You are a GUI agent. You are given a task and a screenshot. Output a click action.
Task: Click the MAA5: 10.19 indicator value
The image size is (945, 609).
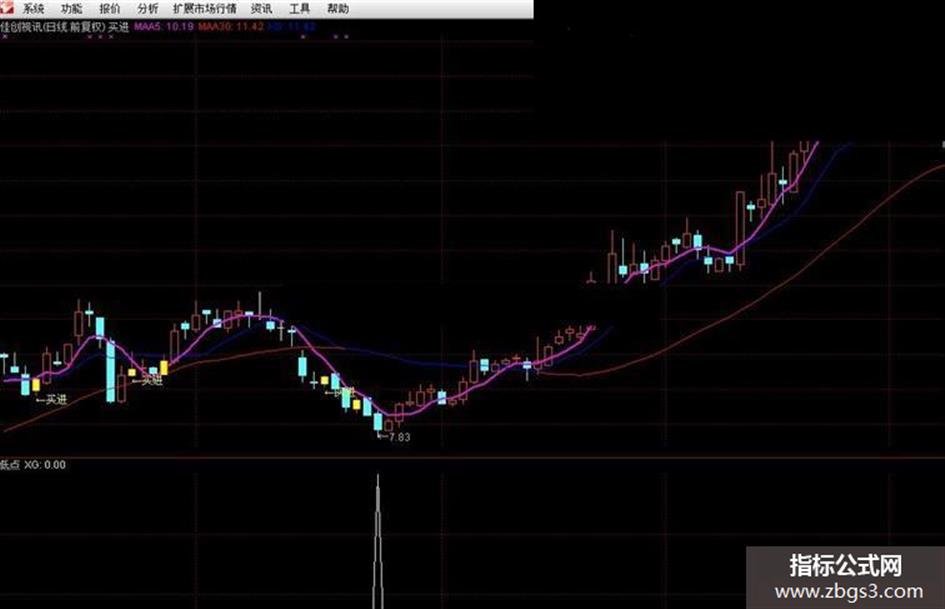(x=163, y=27)
